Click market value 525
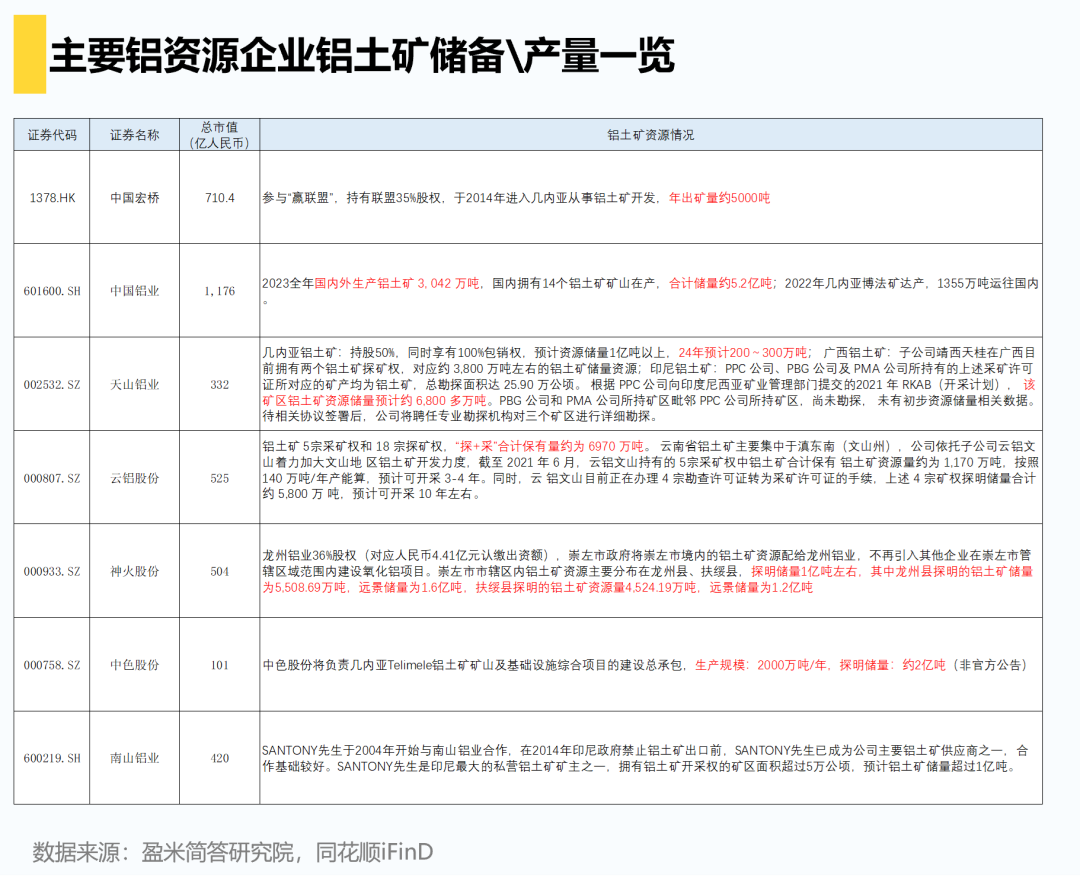The width and height of the screenshot is (1080, 878). coord(220,478)
